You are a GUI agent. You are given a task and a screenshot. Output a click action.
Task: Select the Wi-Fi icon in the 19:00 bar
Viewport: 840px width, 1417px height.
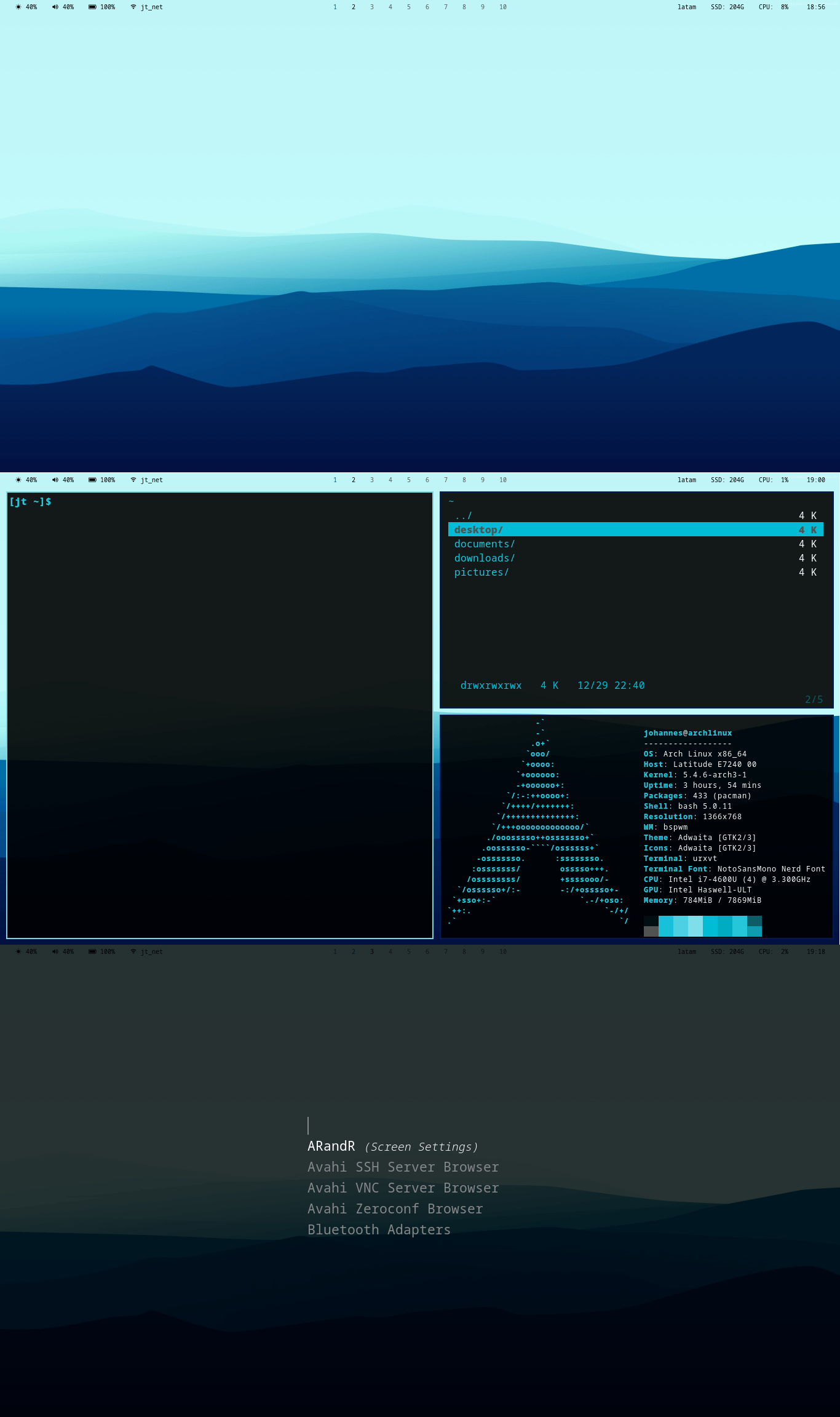click(133, 480)
